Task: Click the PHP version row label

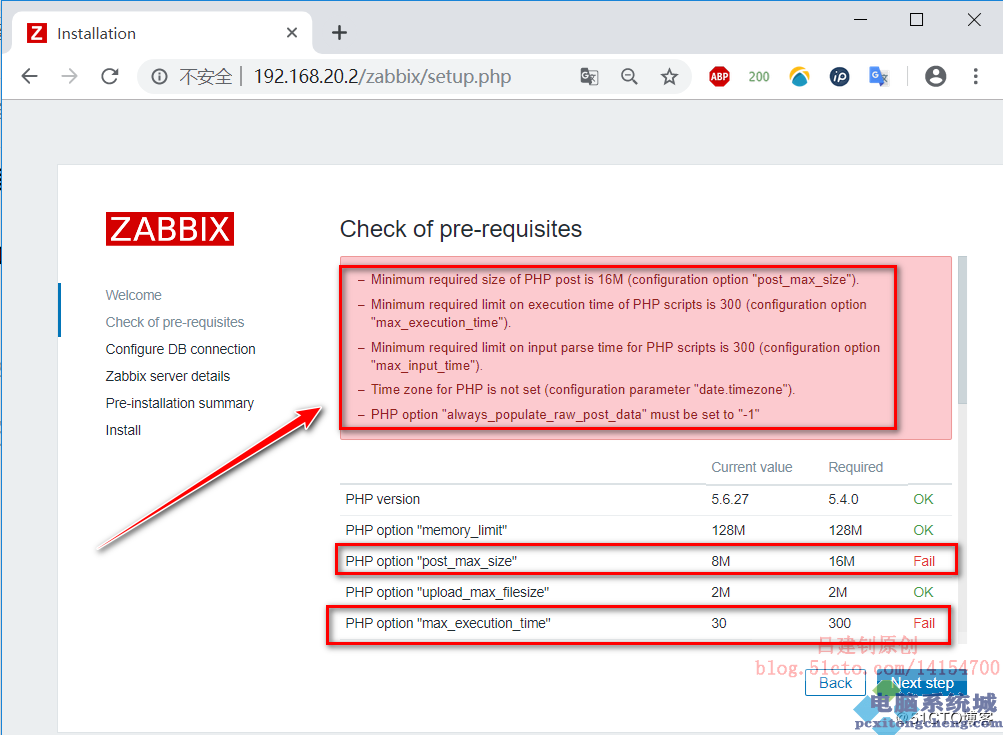Action: tap(383, 499)
